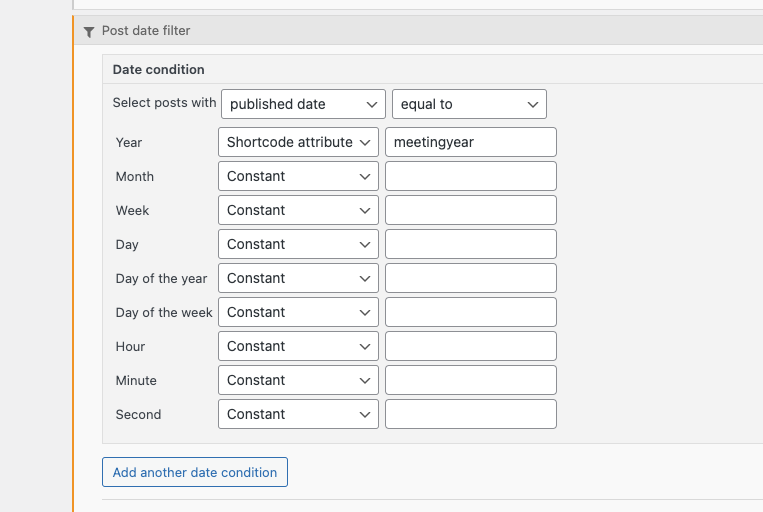
Task: Click 'Add another date condition' button
Action: [195, 472]
